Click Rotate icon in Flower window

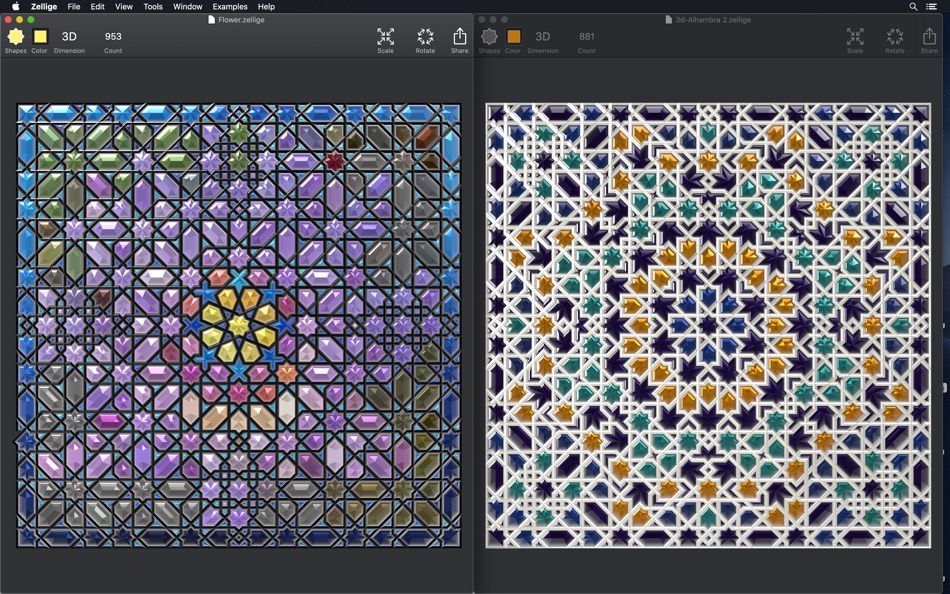(x=425, y=37)
